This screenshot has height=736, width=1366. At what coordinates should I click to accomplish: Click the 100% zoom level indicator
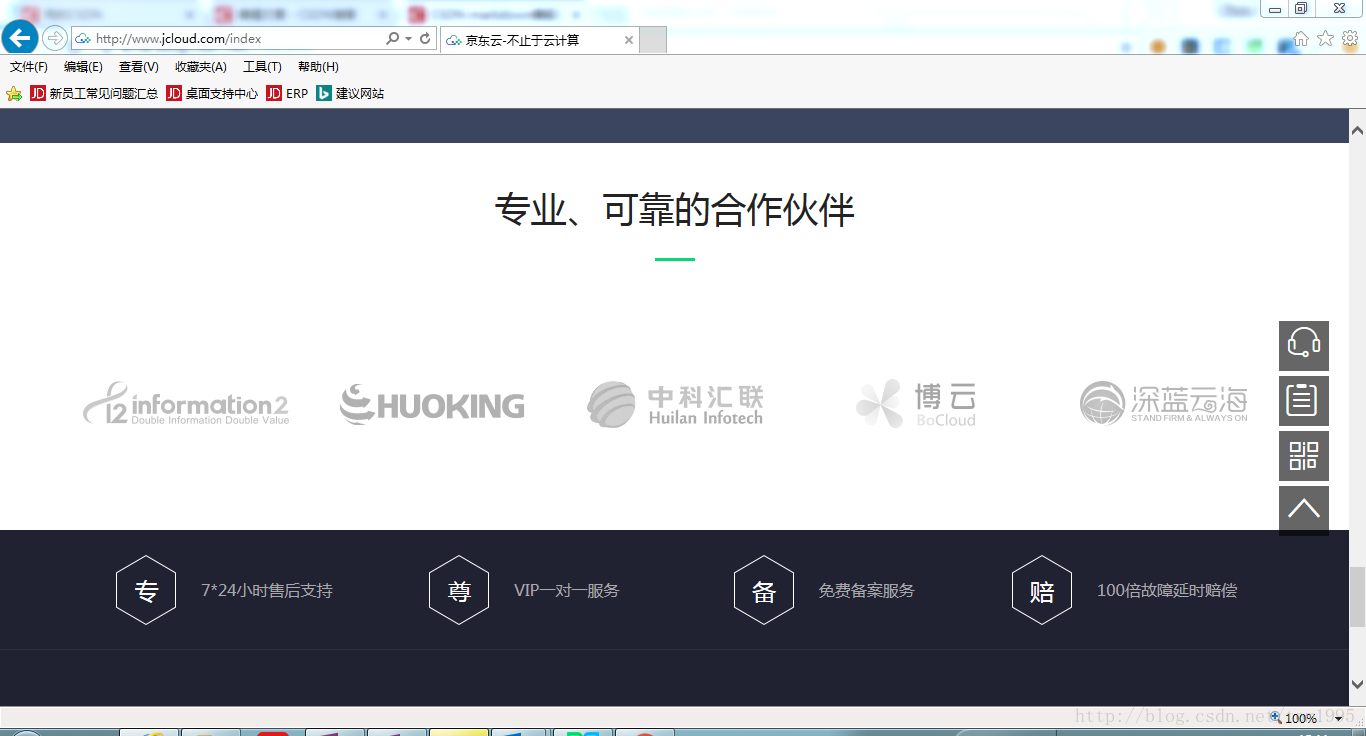1300,719
